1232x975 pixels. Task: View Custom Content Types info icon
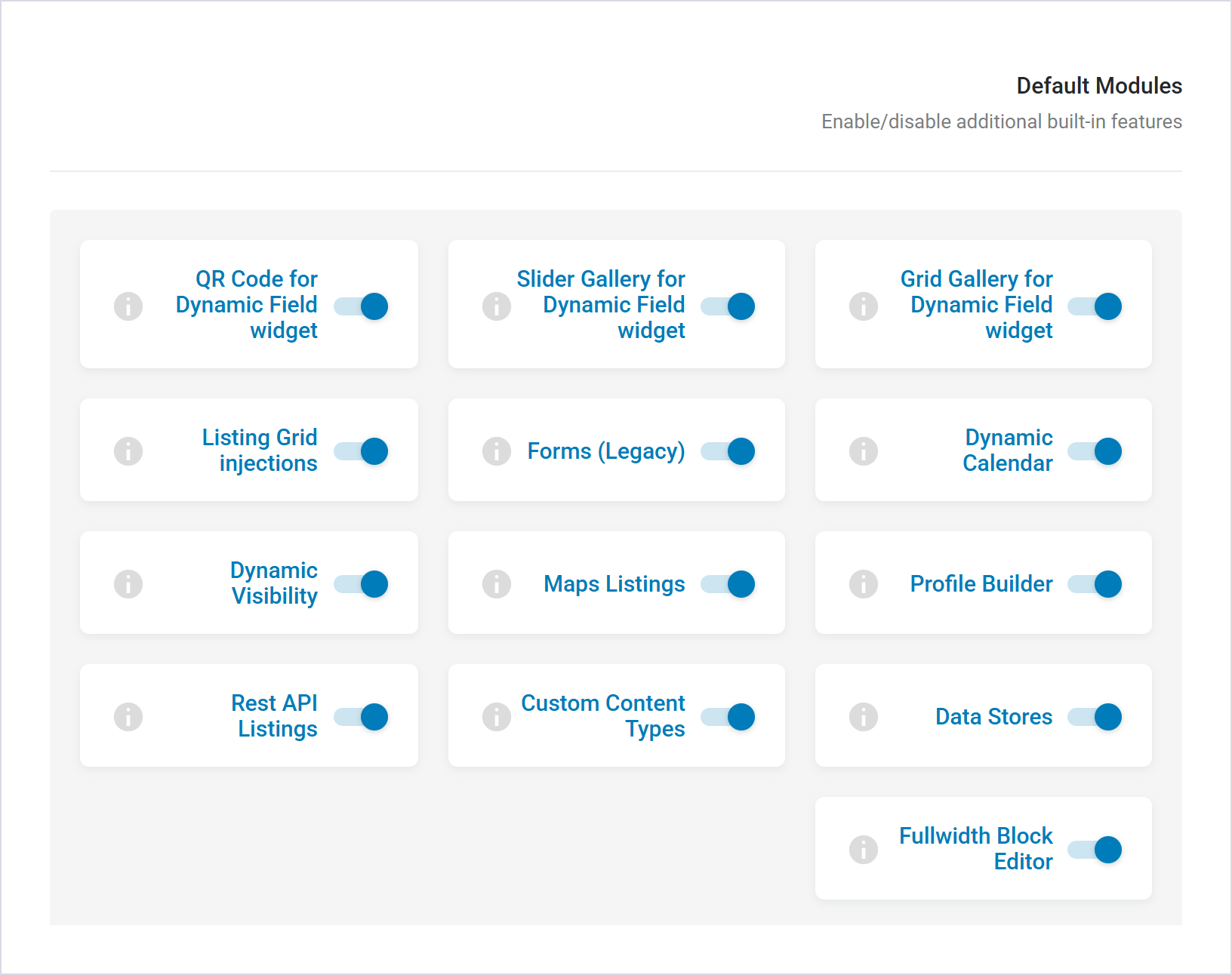click(x=497, y=717)
